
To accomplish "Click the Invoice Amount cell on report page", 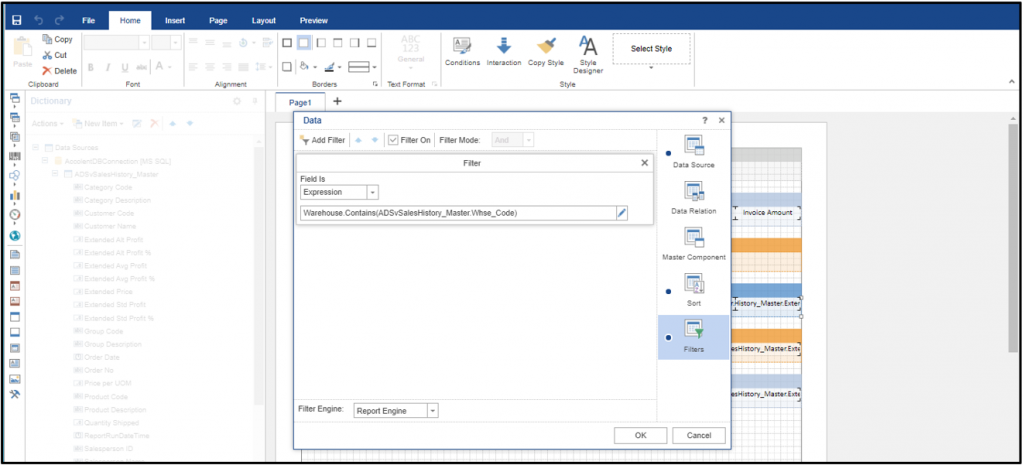I will pos(767,212).
